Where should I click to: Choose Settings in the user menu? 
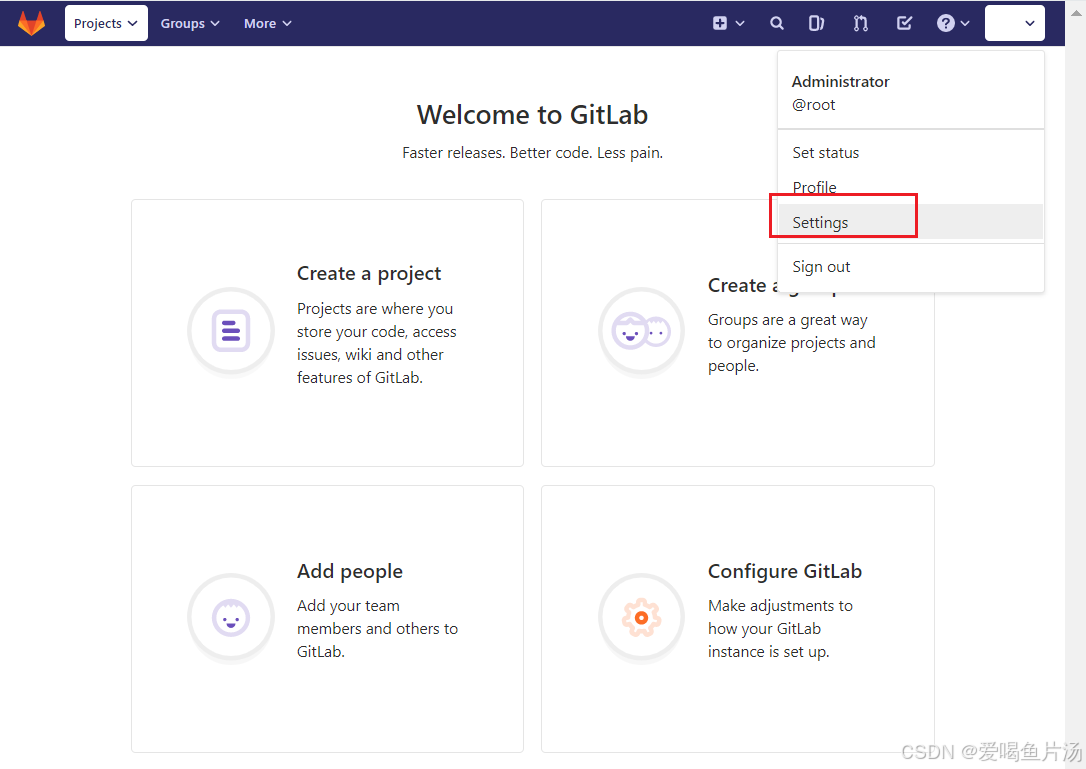(x=911, y=222)
